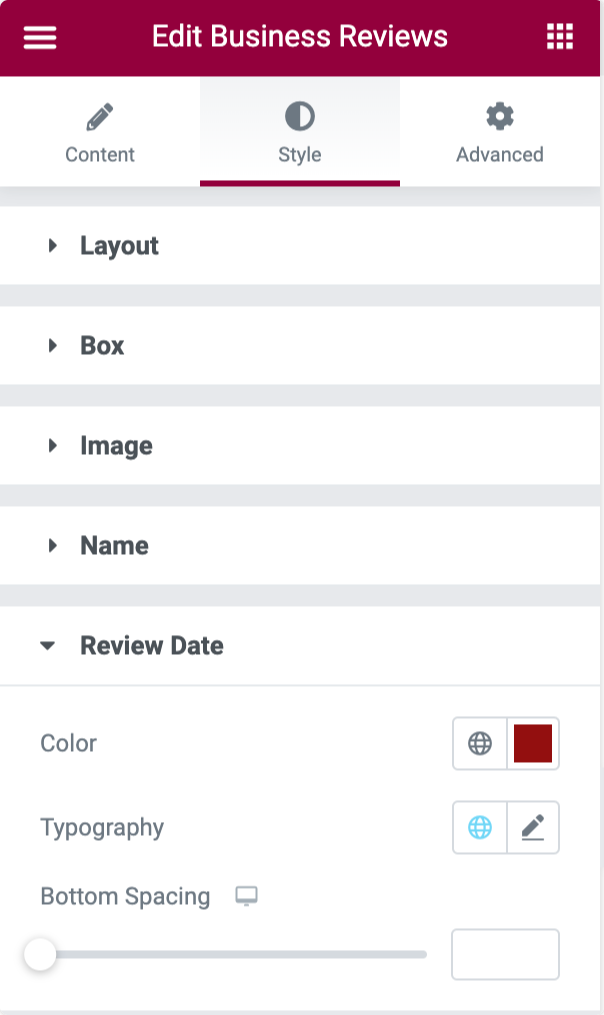This screenshot has height=1015, width=604.
Task: Click the Content pencil icon
Action: 100,117
